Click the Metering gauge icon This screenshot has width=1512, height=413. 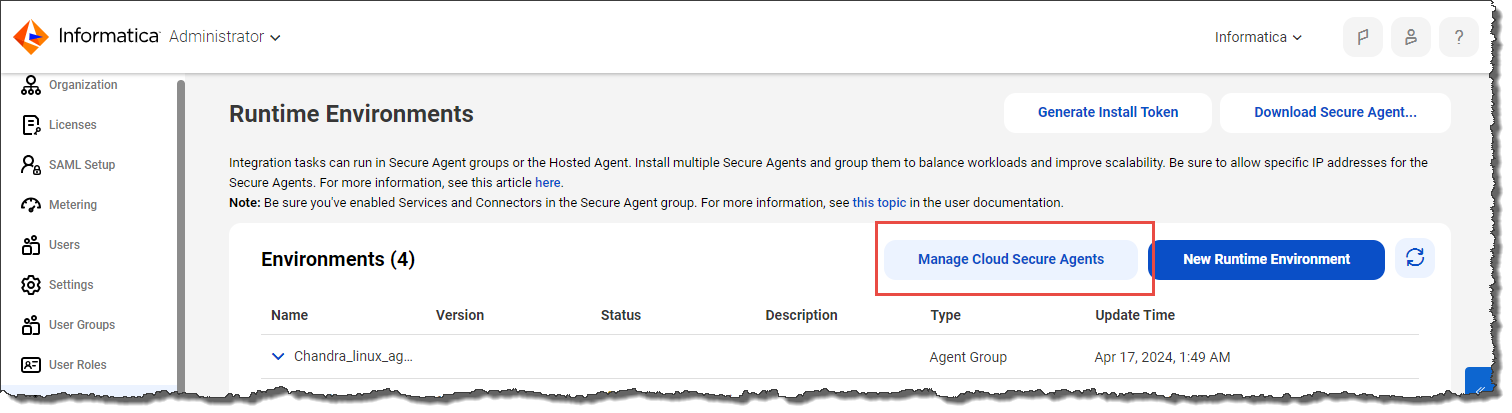pyautogui.click(x=31, y=205)
